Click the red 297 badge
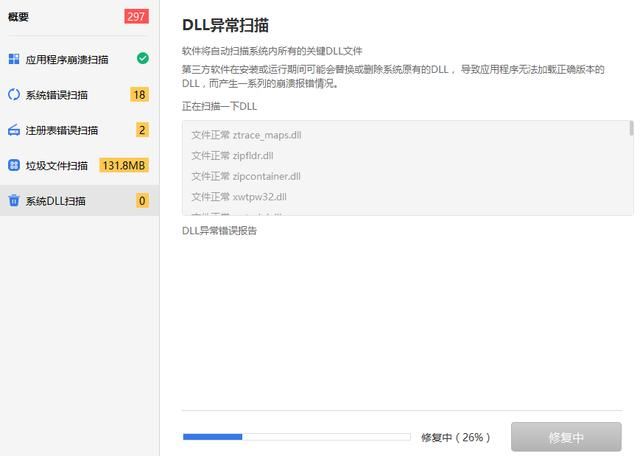This screenshot has width=640, height=456. [x=136, y=16]
